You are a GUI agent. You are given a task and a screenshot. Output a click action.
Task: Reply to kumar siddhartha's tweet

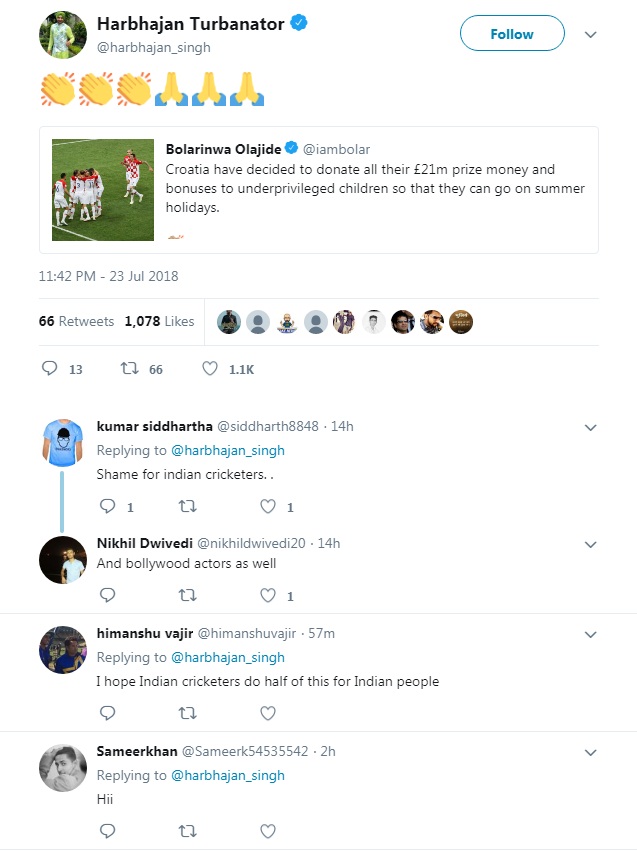(x=107, y=507)
